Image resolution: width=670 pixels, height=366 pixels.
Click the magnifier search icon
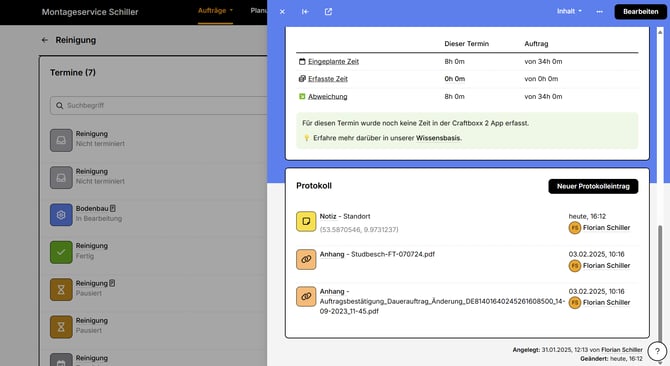[x=59, y=105]
